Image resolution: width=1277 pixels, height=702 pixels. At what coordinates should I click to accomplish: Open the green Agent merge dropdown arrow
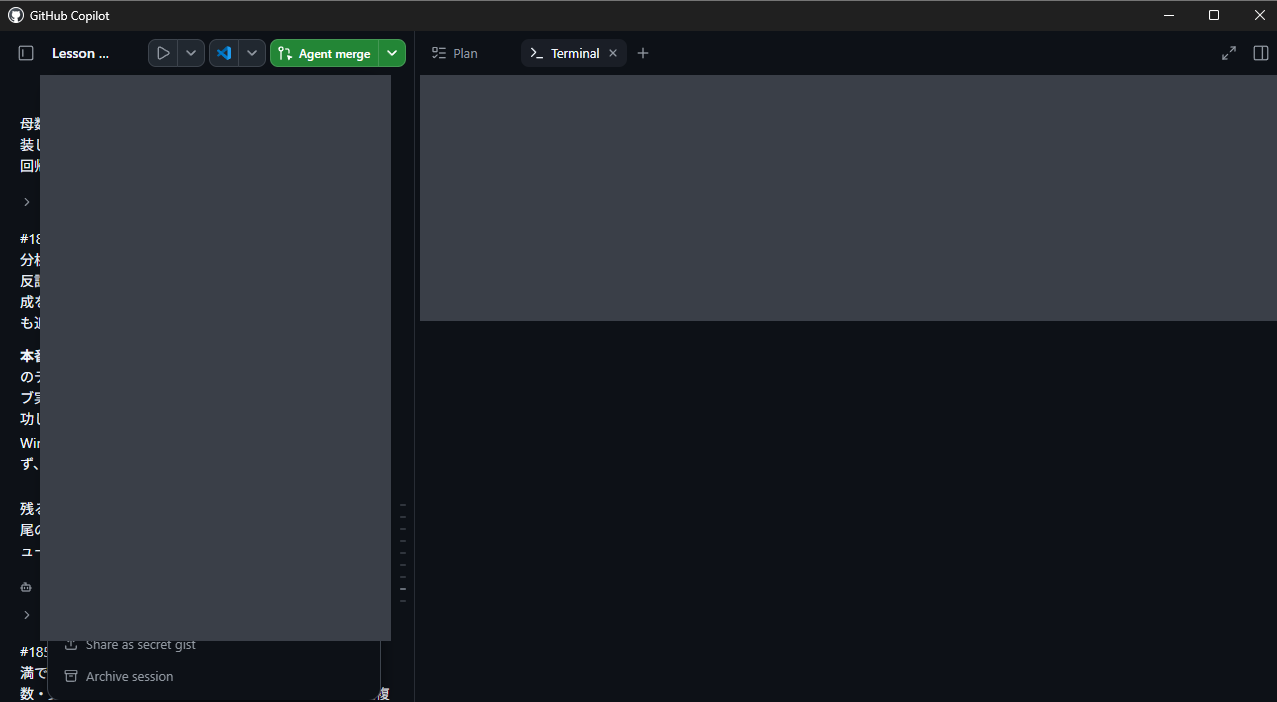(392, 53)
